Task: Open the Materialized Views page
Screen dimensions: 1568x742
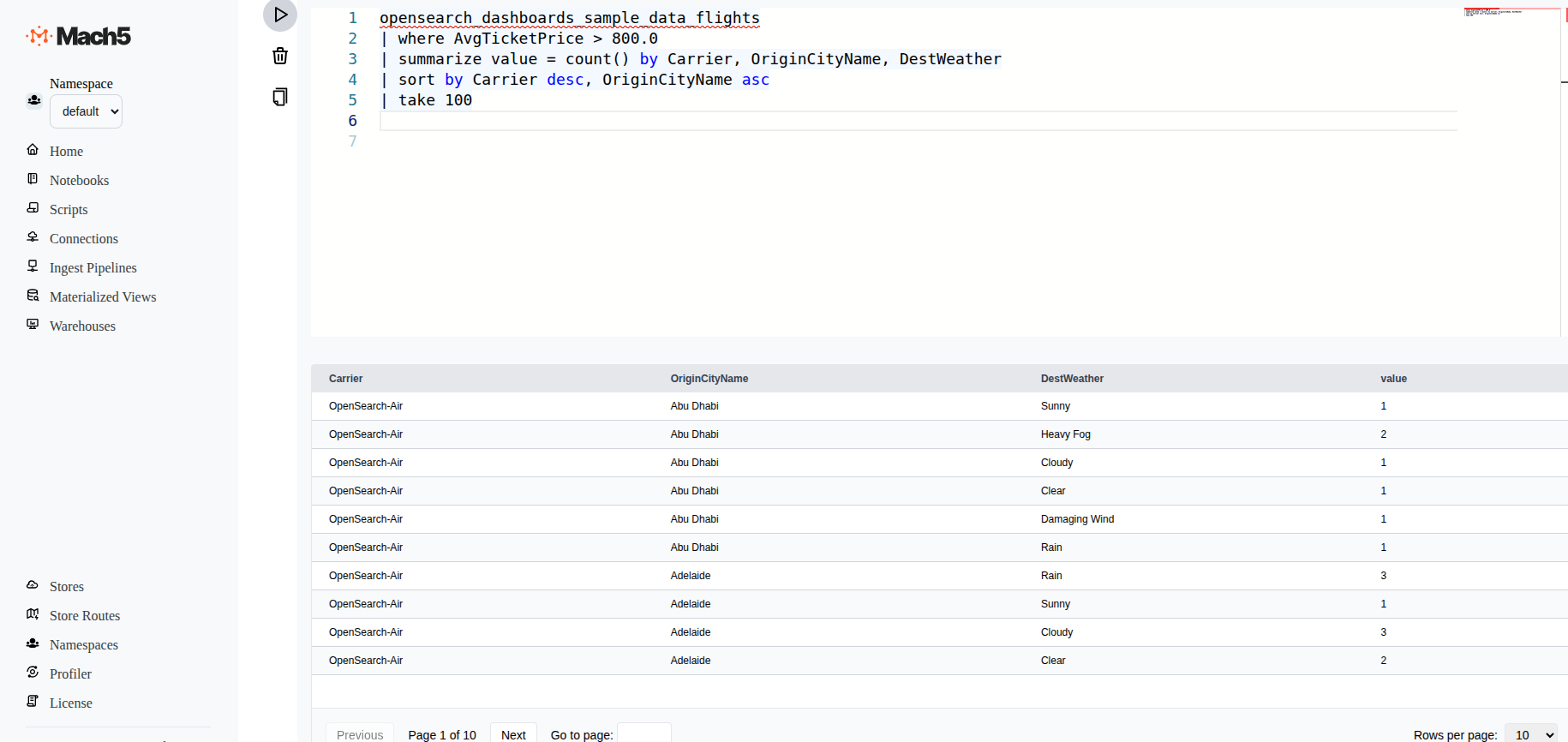Action: (103, 297)
